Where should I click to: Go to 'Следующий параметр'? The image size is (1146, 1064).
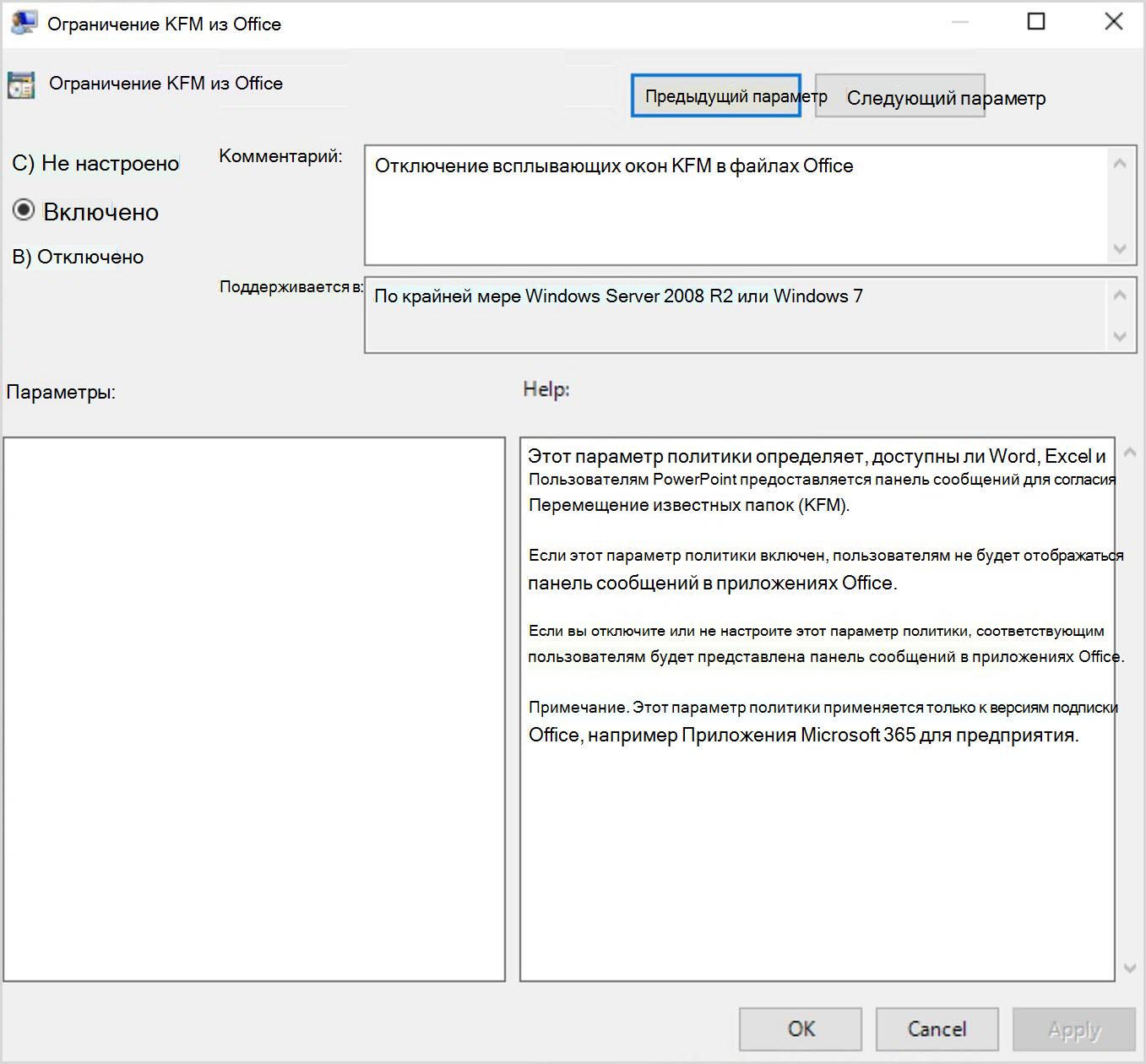[899, 96]
